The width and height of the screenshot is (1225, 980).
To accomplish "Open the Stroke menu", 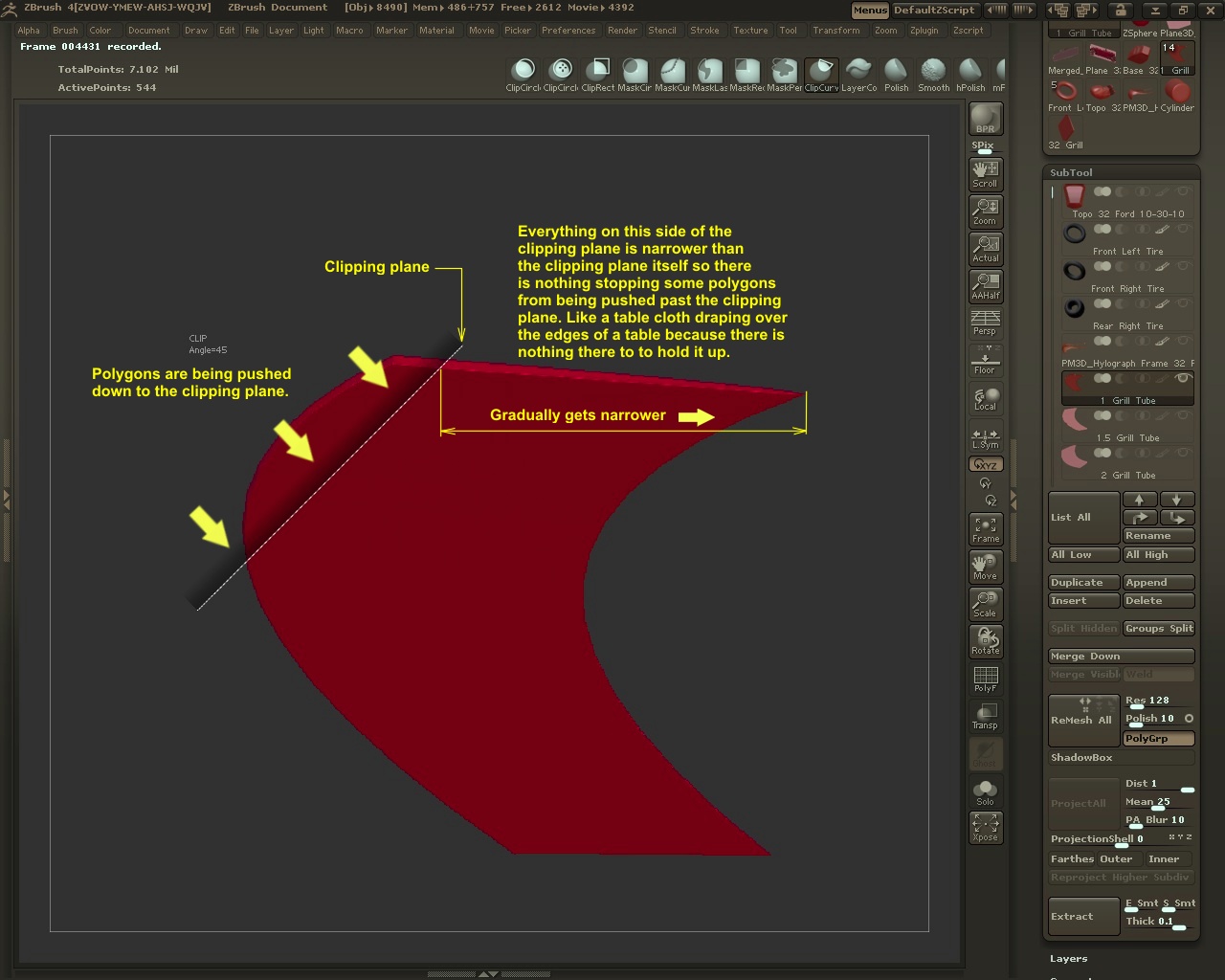I will coord(704,31).
